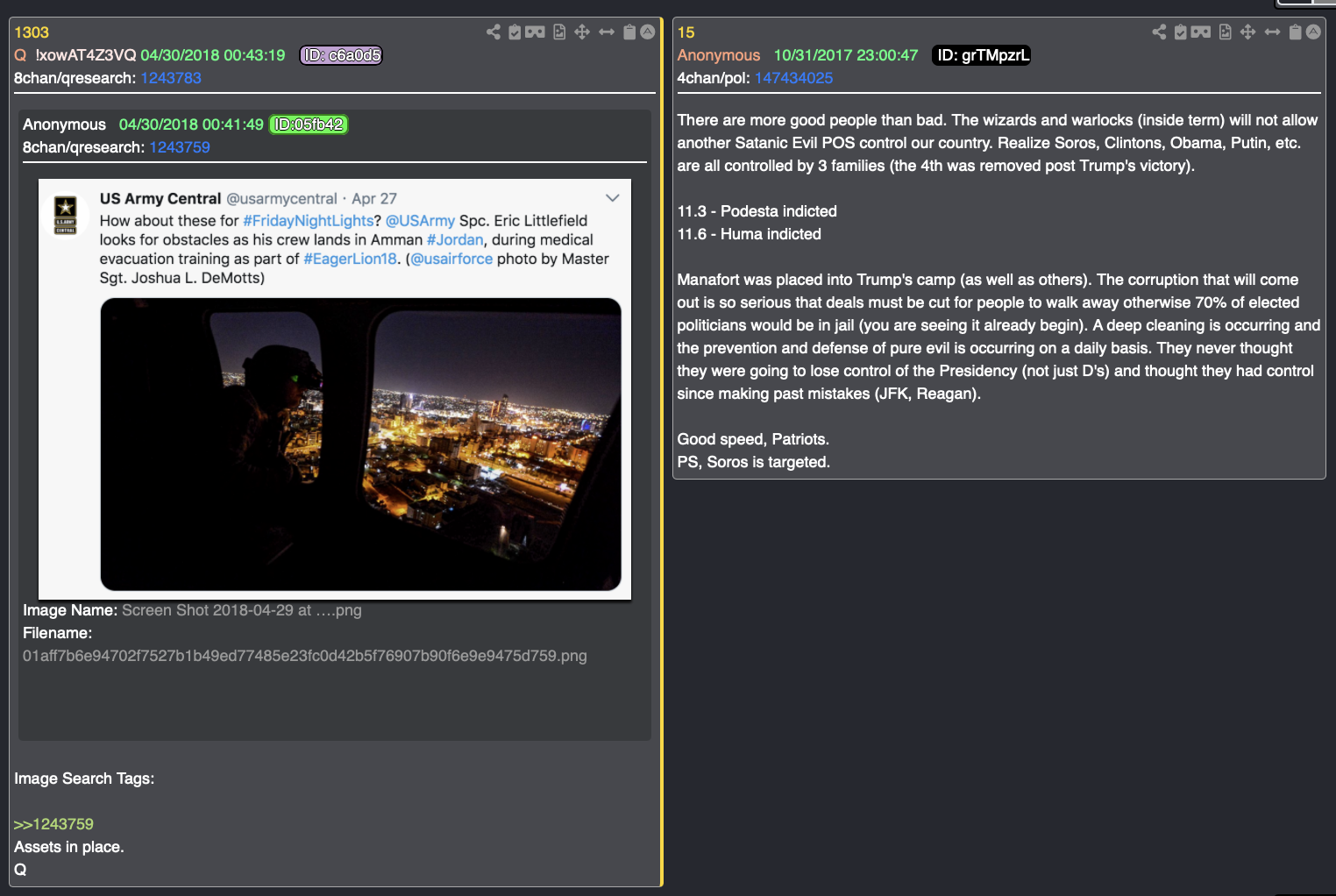Click the @usarmycentral handle

tap(282, 199)
